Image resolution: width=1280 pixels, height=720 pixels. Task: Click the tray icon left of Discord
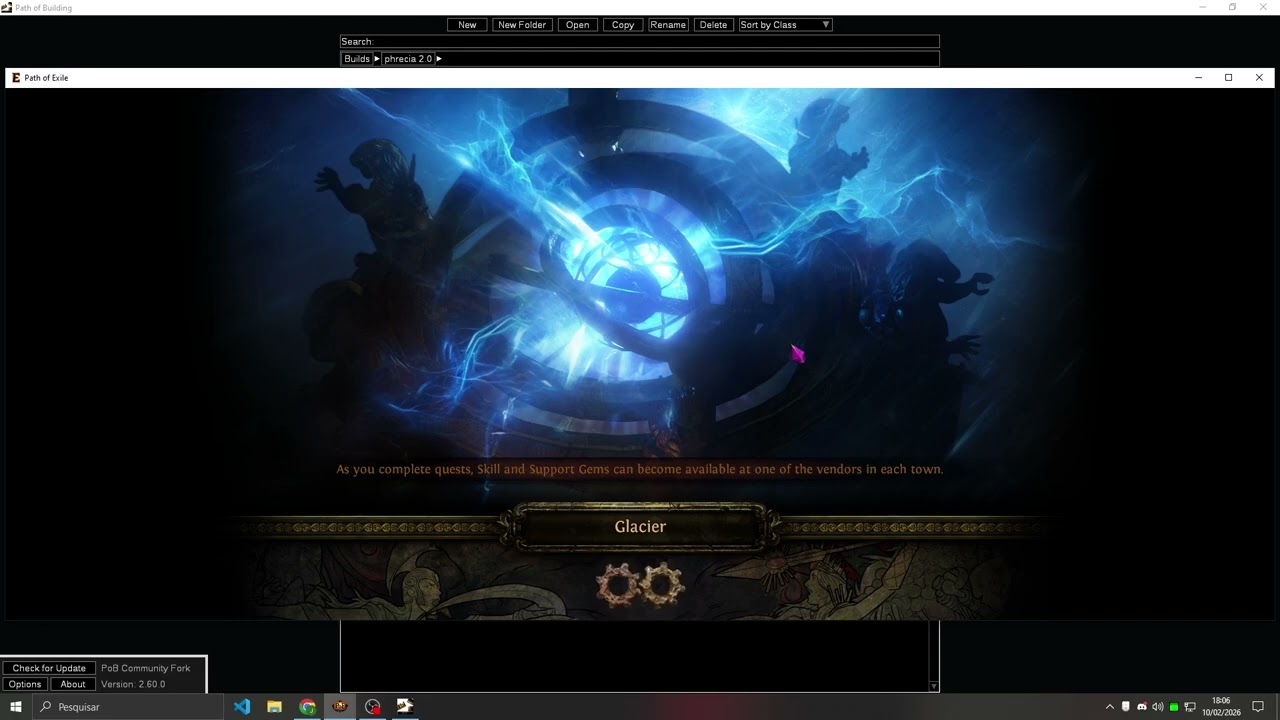pyautogui.click(x=1126, y=707)
